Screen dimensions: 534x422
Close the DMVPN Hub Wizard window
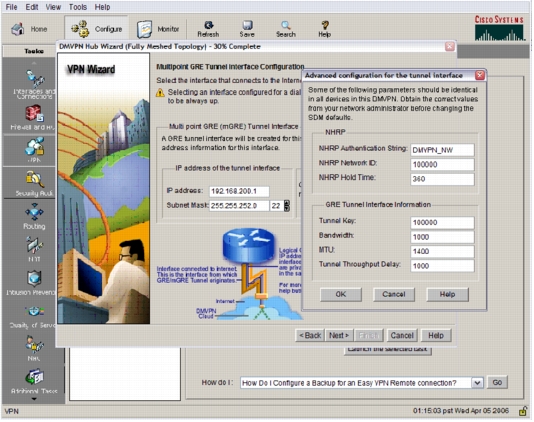coord(450,46)
